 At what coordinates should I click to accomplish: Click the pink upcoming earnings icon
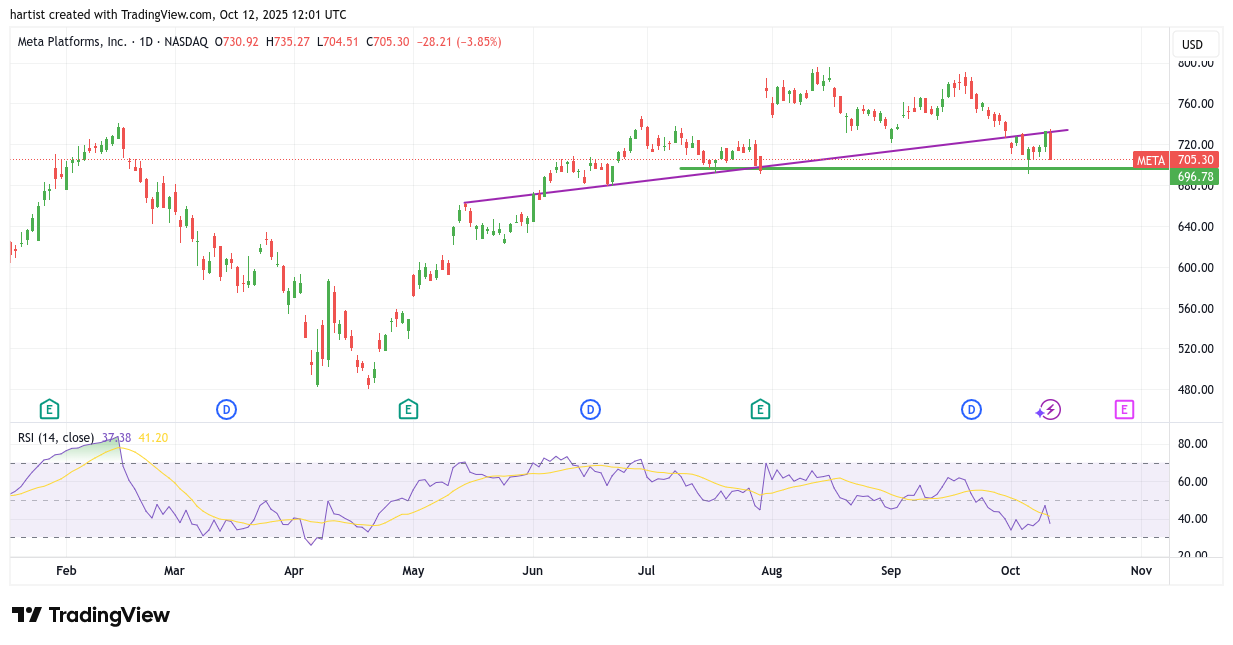(1124, 409)
